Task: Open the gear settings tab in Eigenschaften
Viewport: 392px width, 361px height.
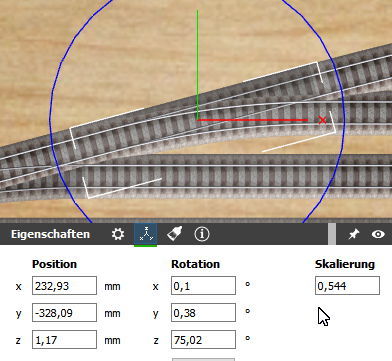Action: click(118, 234)
